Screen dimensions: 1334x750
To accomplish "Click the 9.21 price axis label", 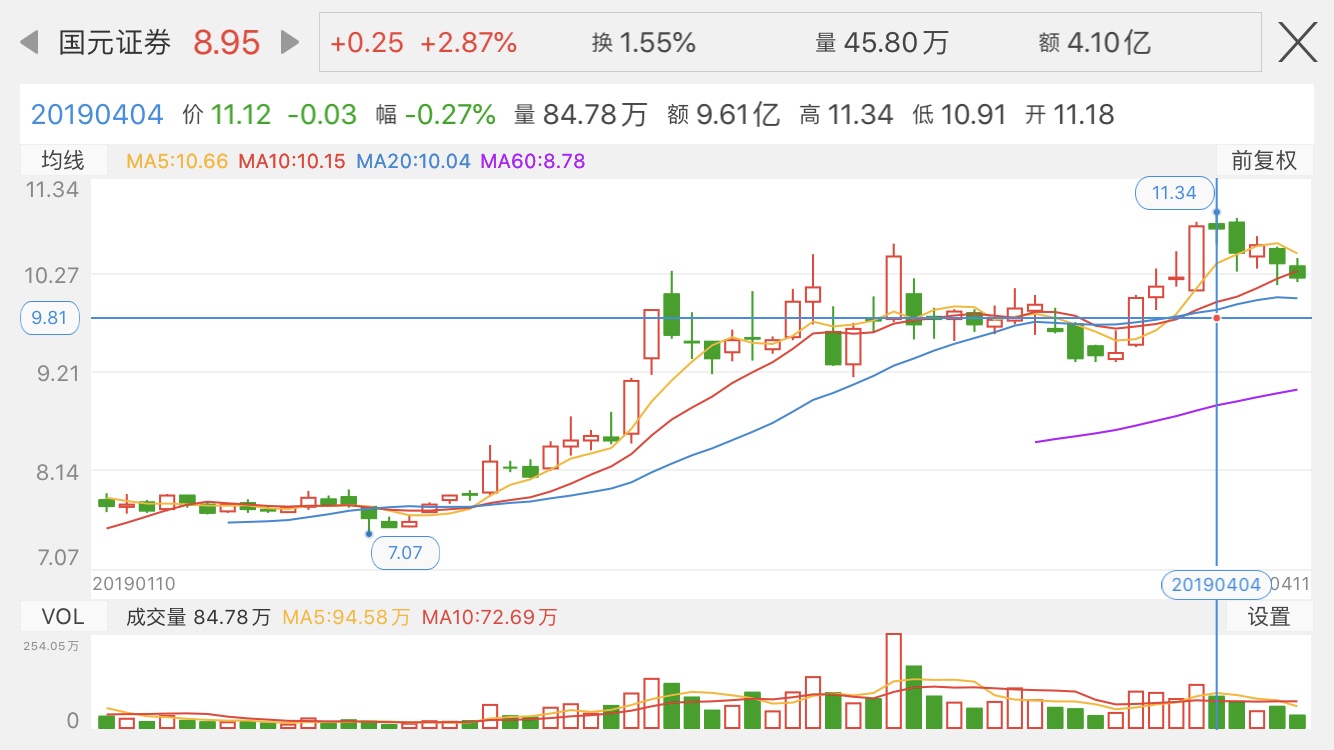I will [58, 373].
